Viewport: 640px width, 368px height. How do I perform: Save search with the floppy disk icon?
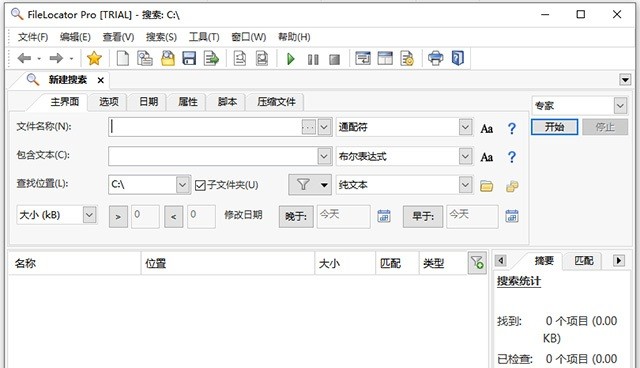pyautogui.click(x=189, y=59)
